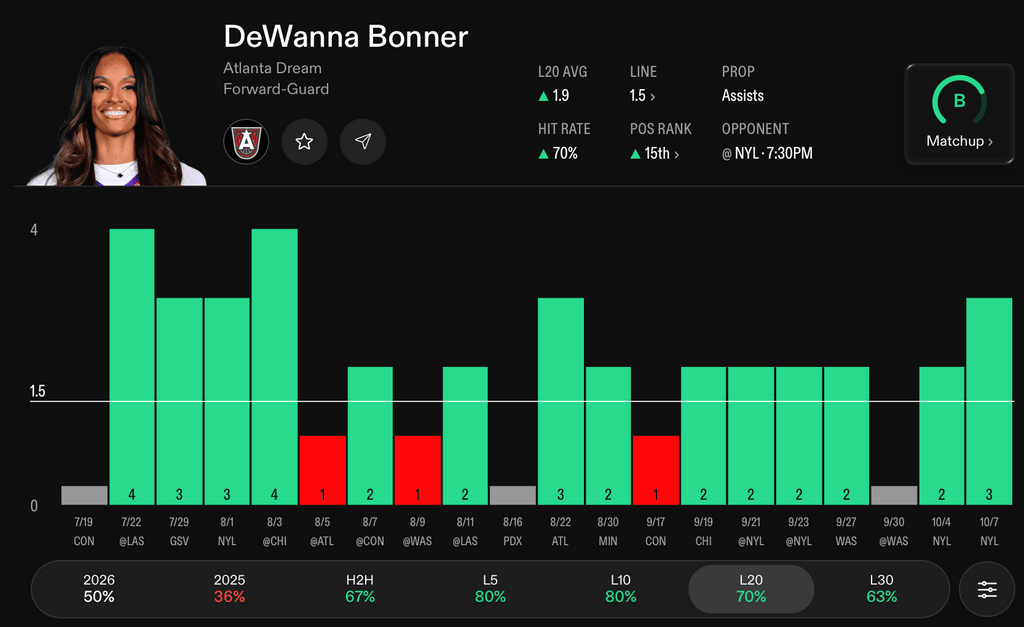Click the L20 AVG 1.9 value

click(x=554, y=96)
